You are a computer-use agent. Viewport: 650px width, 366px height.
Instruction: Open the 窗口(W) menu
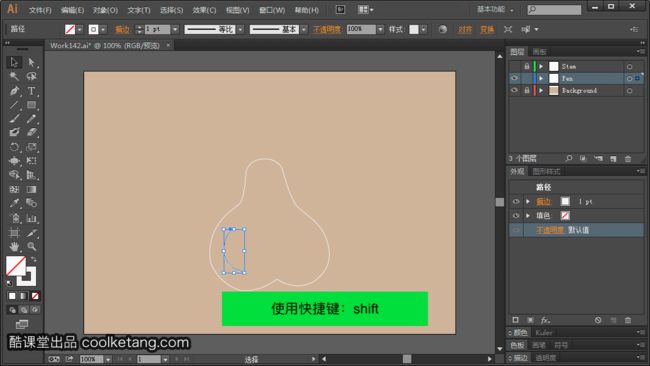pos(272,10)
